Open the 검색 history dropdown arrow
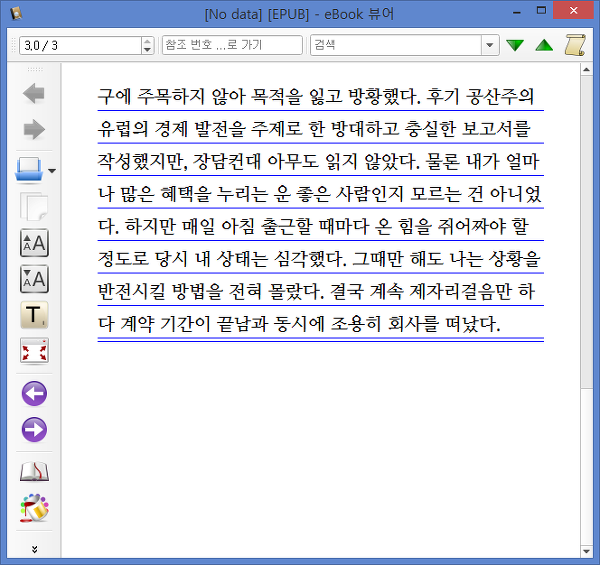The height and width of the screenshot is (565, 600). (489, 45)
